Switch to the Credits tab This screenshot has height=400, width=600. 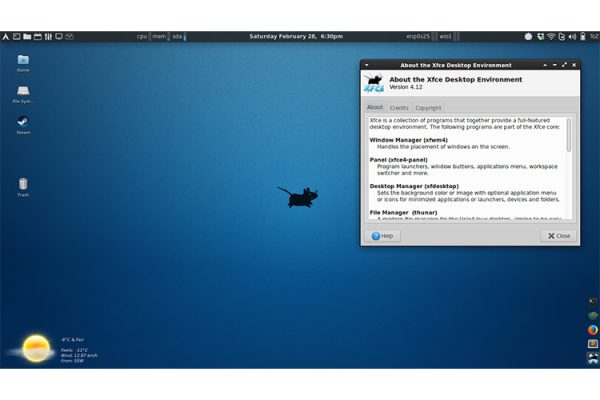pos(399,108)
